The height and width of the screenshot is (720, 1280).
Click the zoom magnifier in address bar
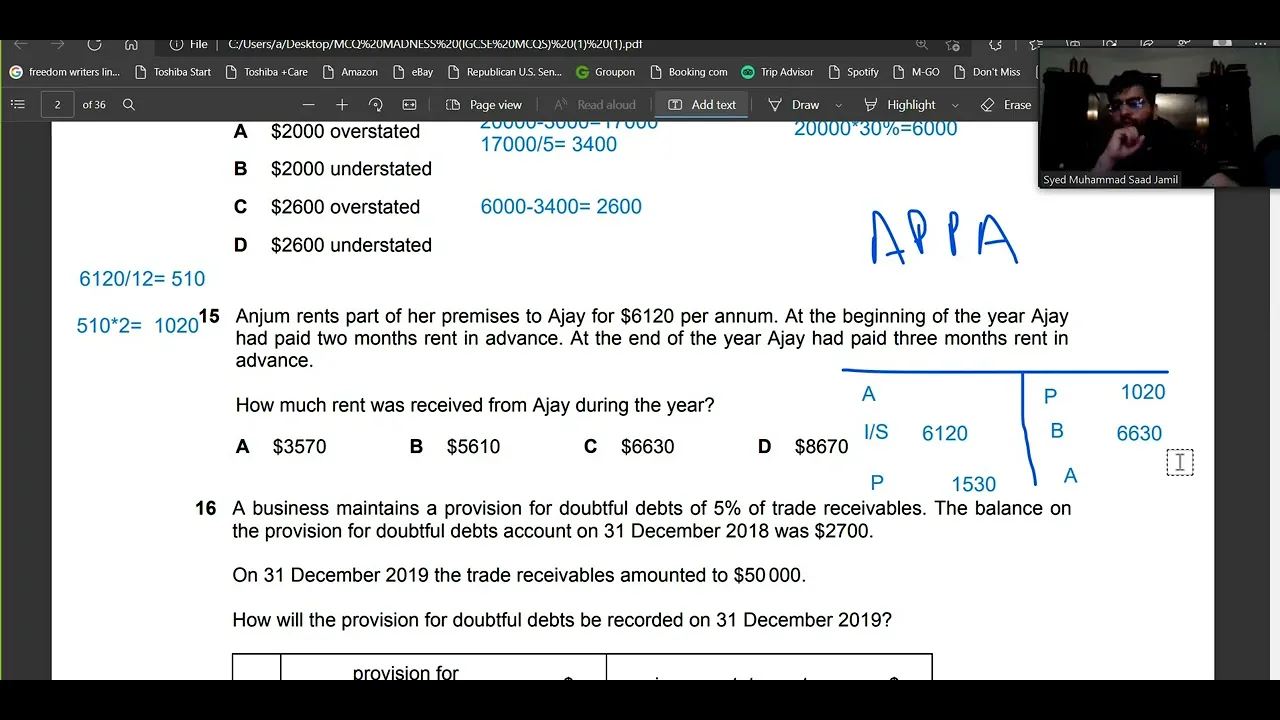pyautogui.click(x=922, y=44)
